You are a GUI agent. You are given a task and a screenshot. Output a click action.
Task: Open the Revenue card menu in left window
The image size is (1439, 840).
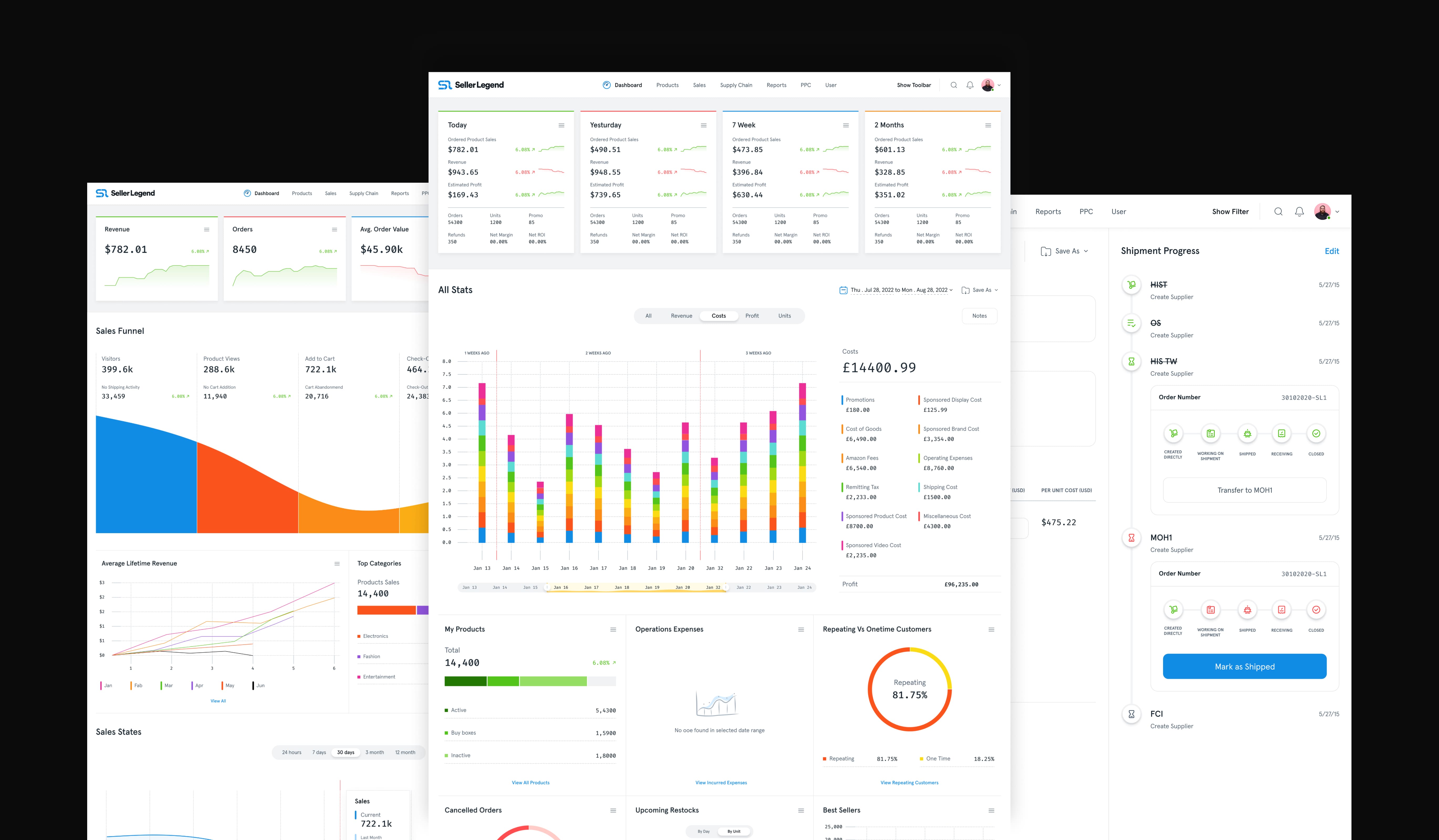207,229
